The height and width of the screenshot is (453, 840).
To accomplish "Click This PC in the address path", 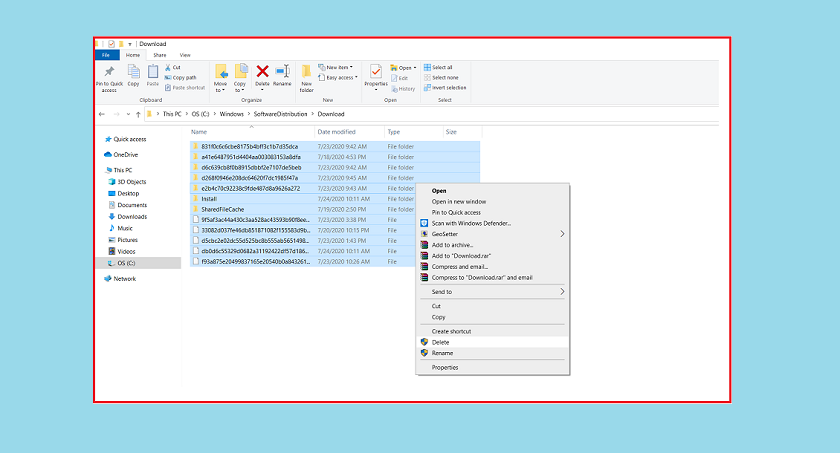I will (172, 114).
